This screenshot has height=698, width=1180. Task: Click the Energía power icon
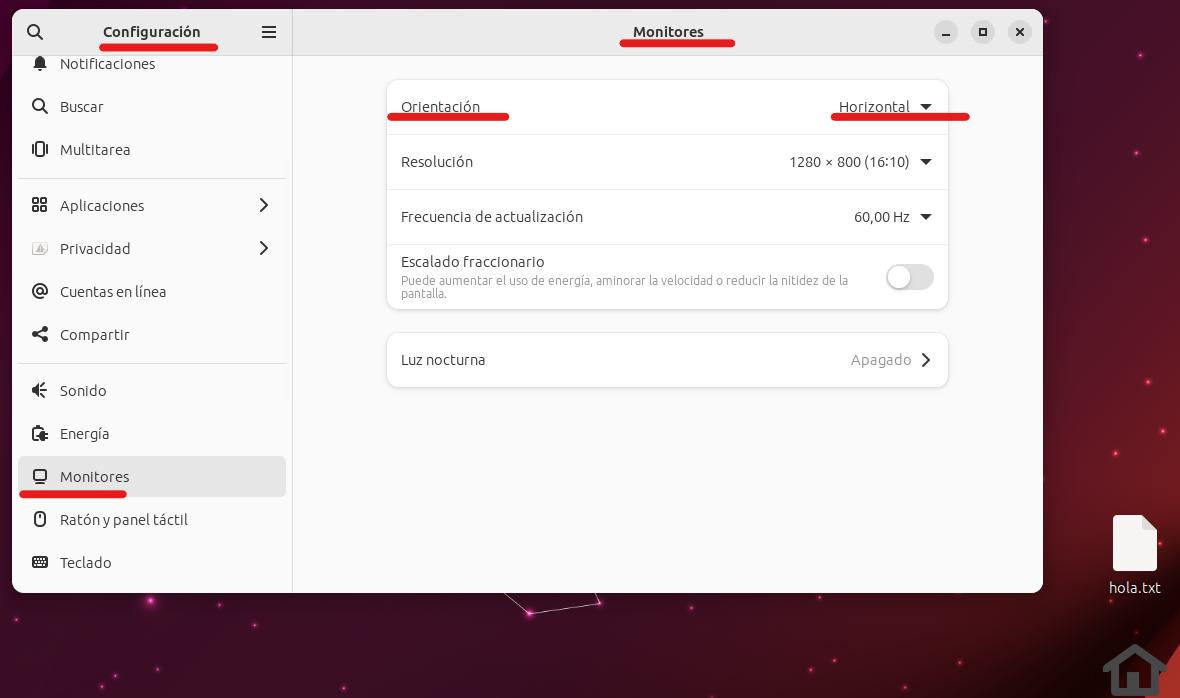coord(40,433)
